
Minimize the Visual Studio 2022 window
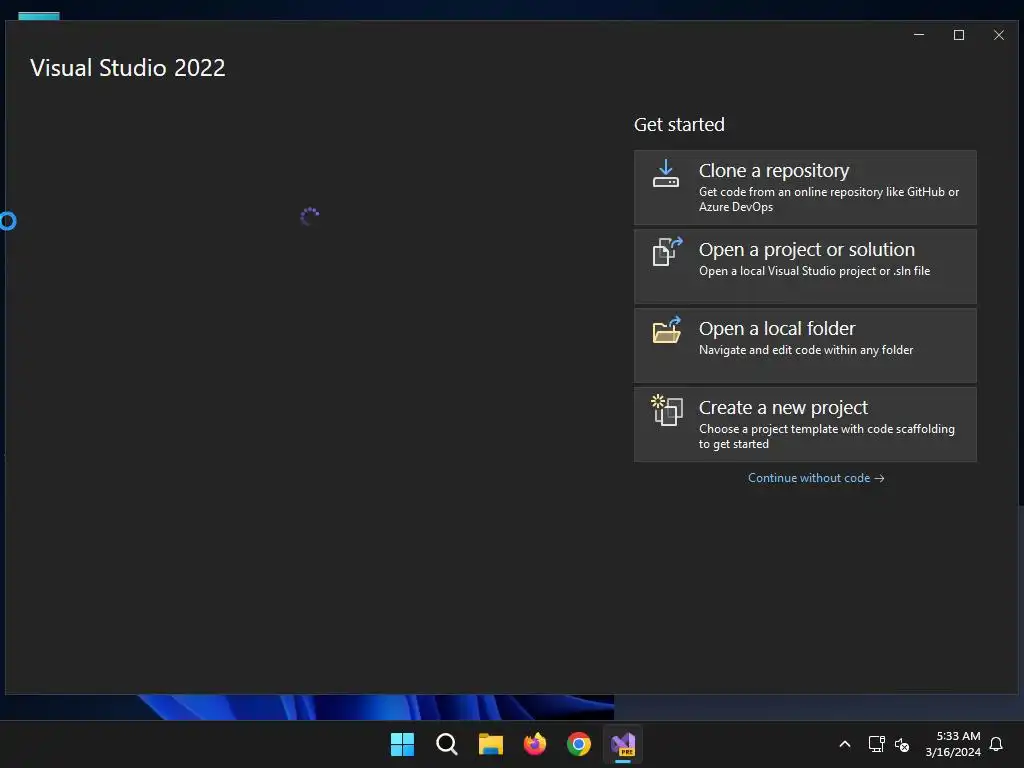click(x=919, y=35)
